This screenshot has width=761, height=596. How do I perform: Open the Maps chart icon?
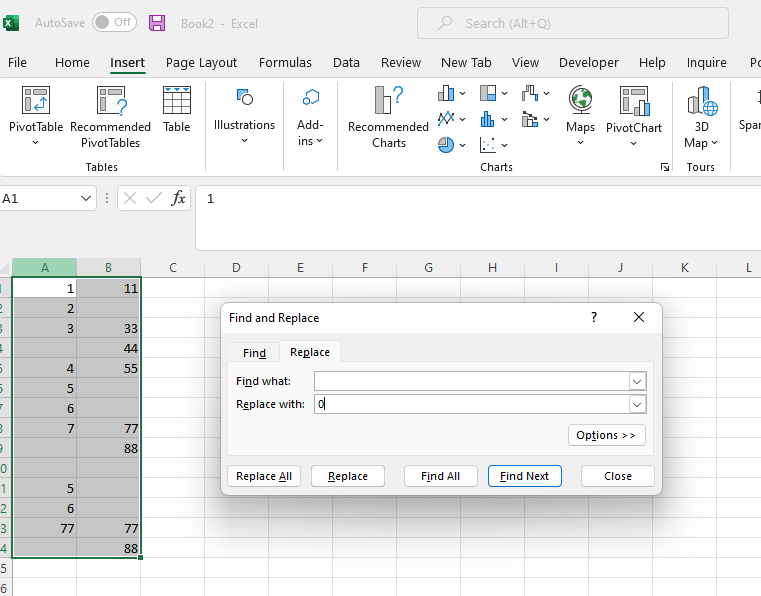(580, 101)
